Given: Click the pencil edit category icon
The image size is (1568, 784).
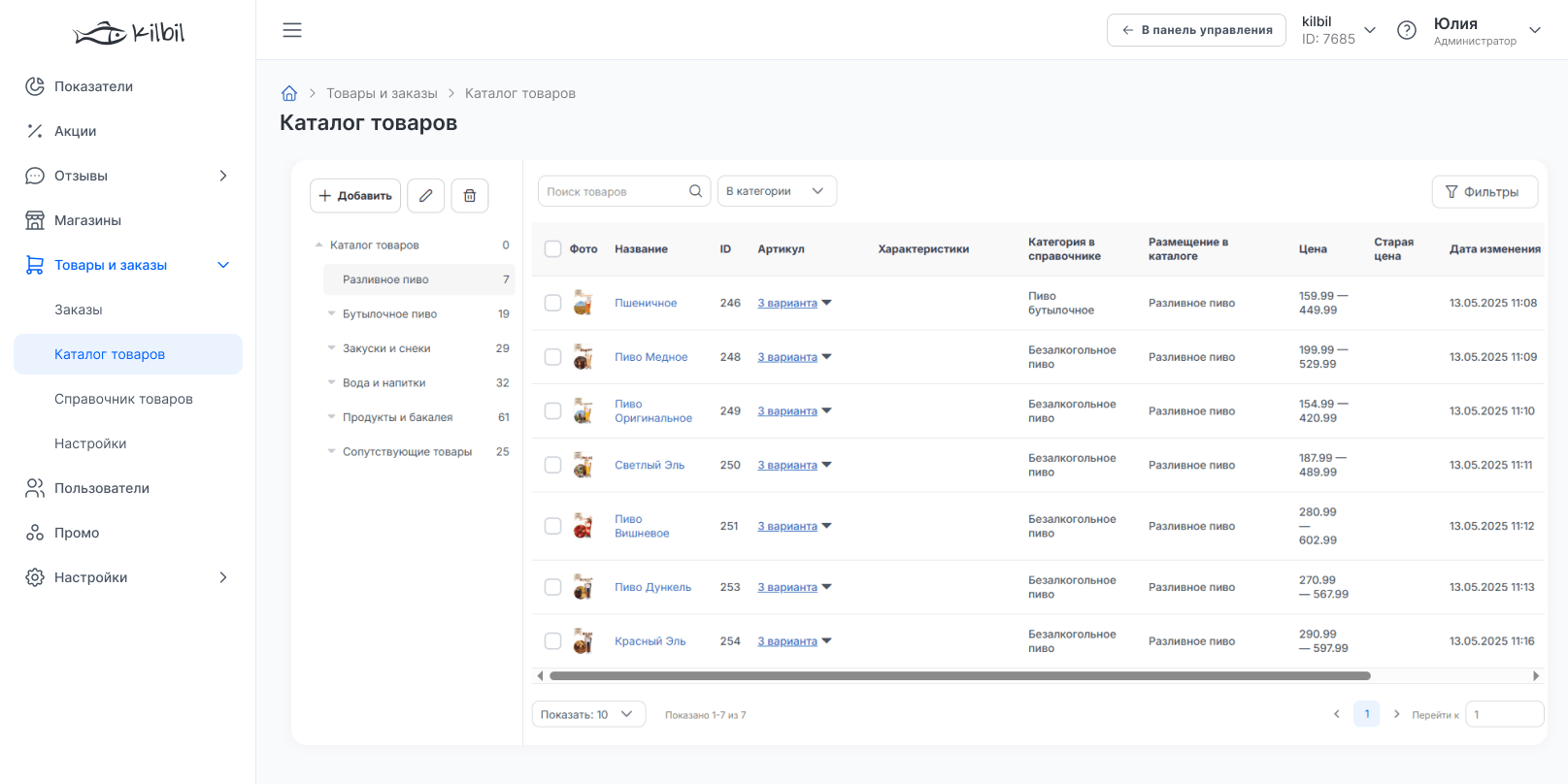Looking at the screenshot, I should click(426, 196).
